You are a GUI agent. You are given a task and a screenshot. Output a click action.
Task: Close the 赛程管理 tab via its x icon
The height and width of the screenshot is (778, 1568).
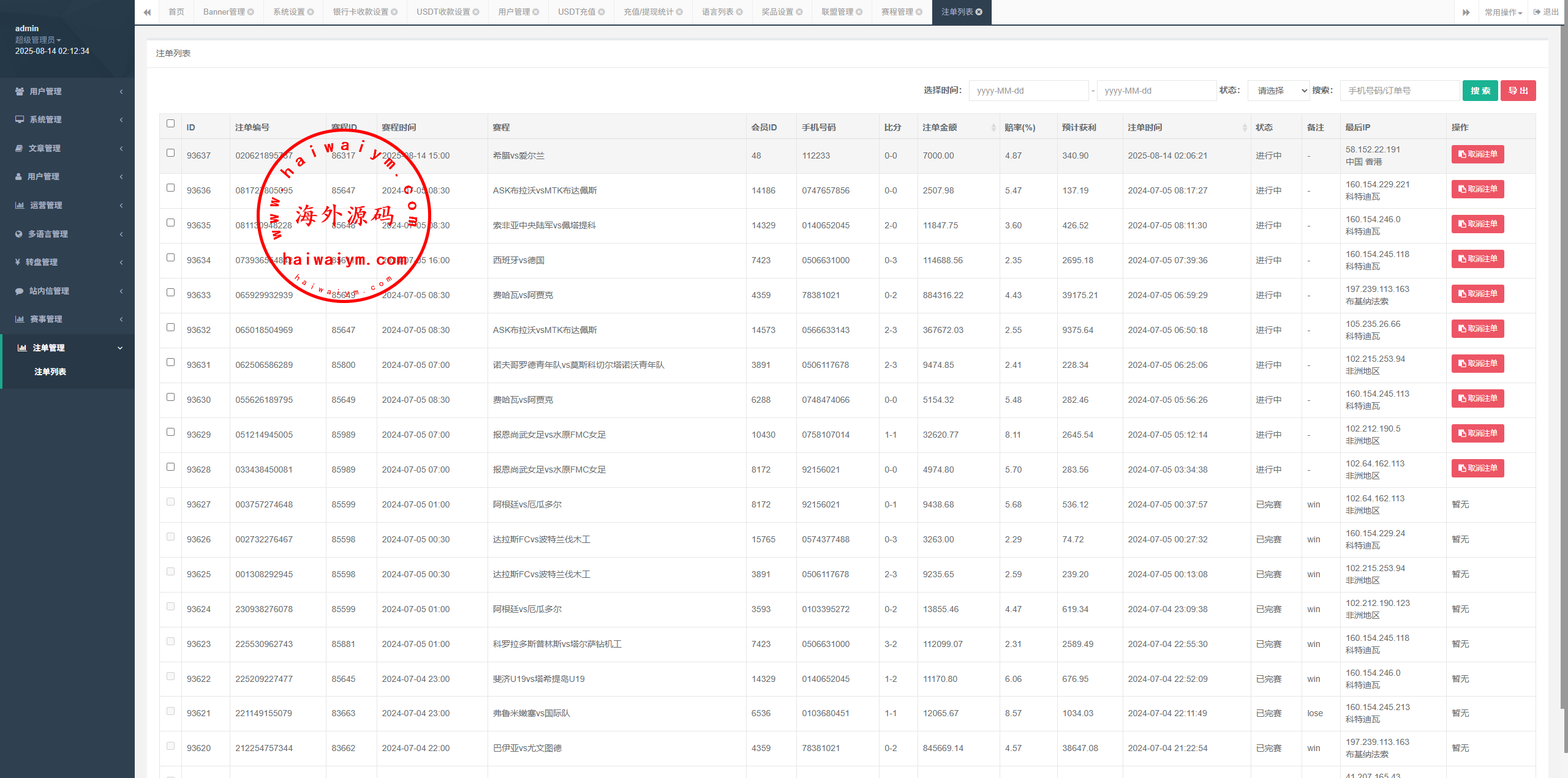pos(919,12)
